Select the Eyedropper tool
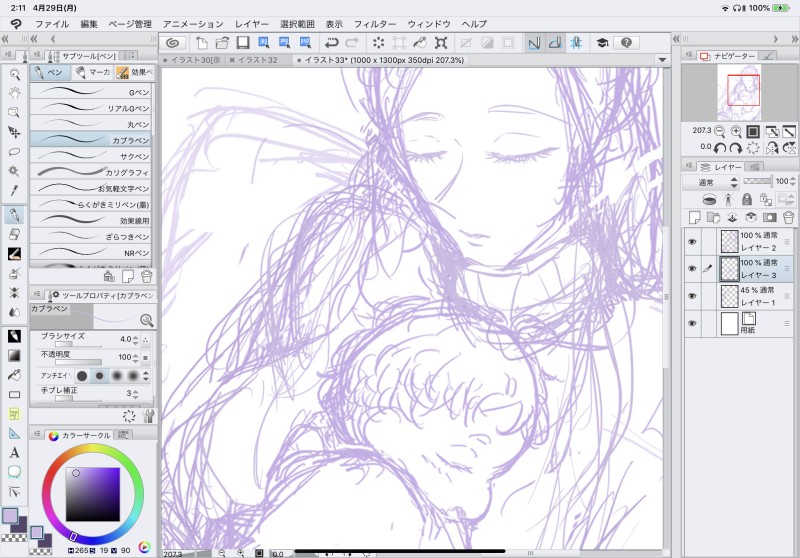800x558 pixels. tap(15, 191)
